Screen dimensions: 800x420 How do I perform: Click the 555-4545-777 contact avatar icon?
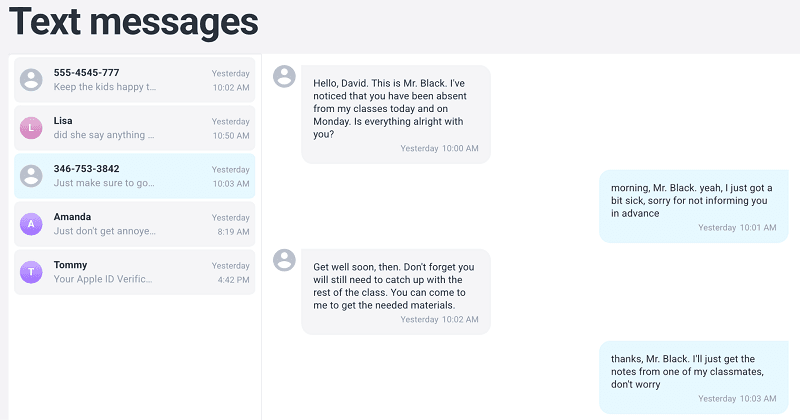point(31,80)
